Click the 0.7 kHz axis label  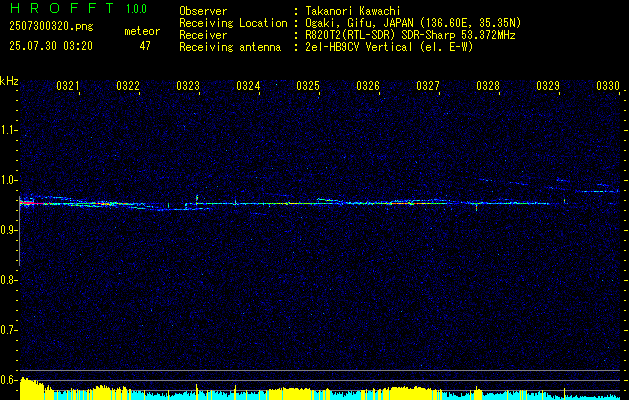(x=8, y=330)
